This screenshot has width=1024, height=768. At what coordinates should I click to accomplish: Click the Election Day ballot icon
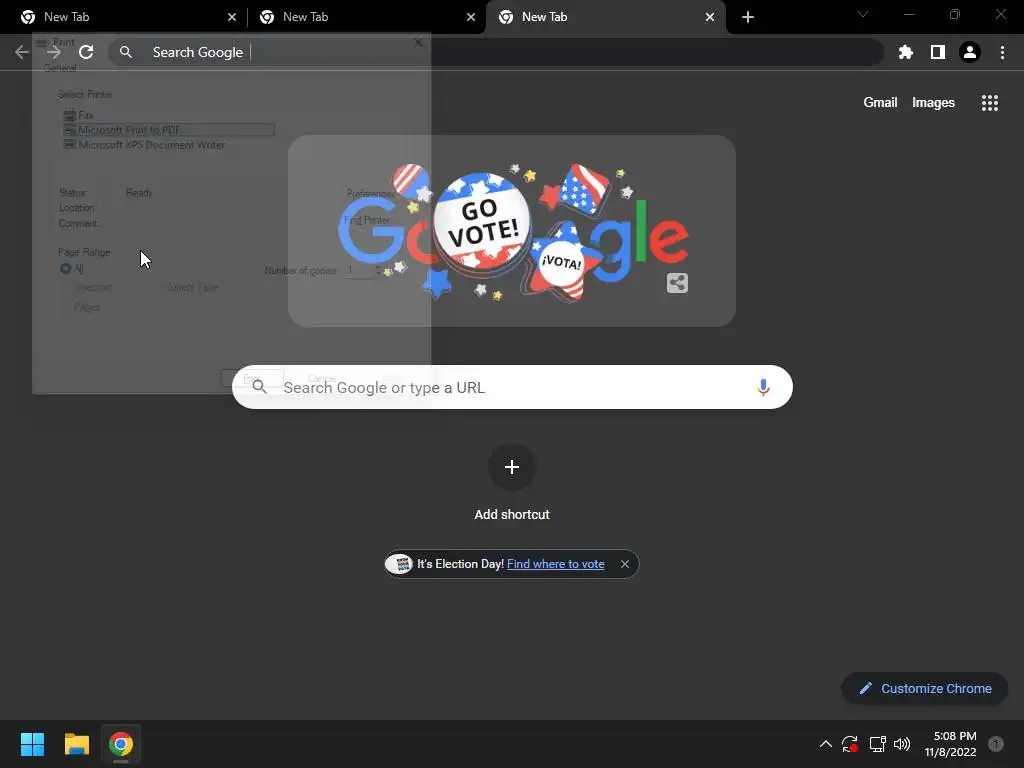tap(400, 564)
